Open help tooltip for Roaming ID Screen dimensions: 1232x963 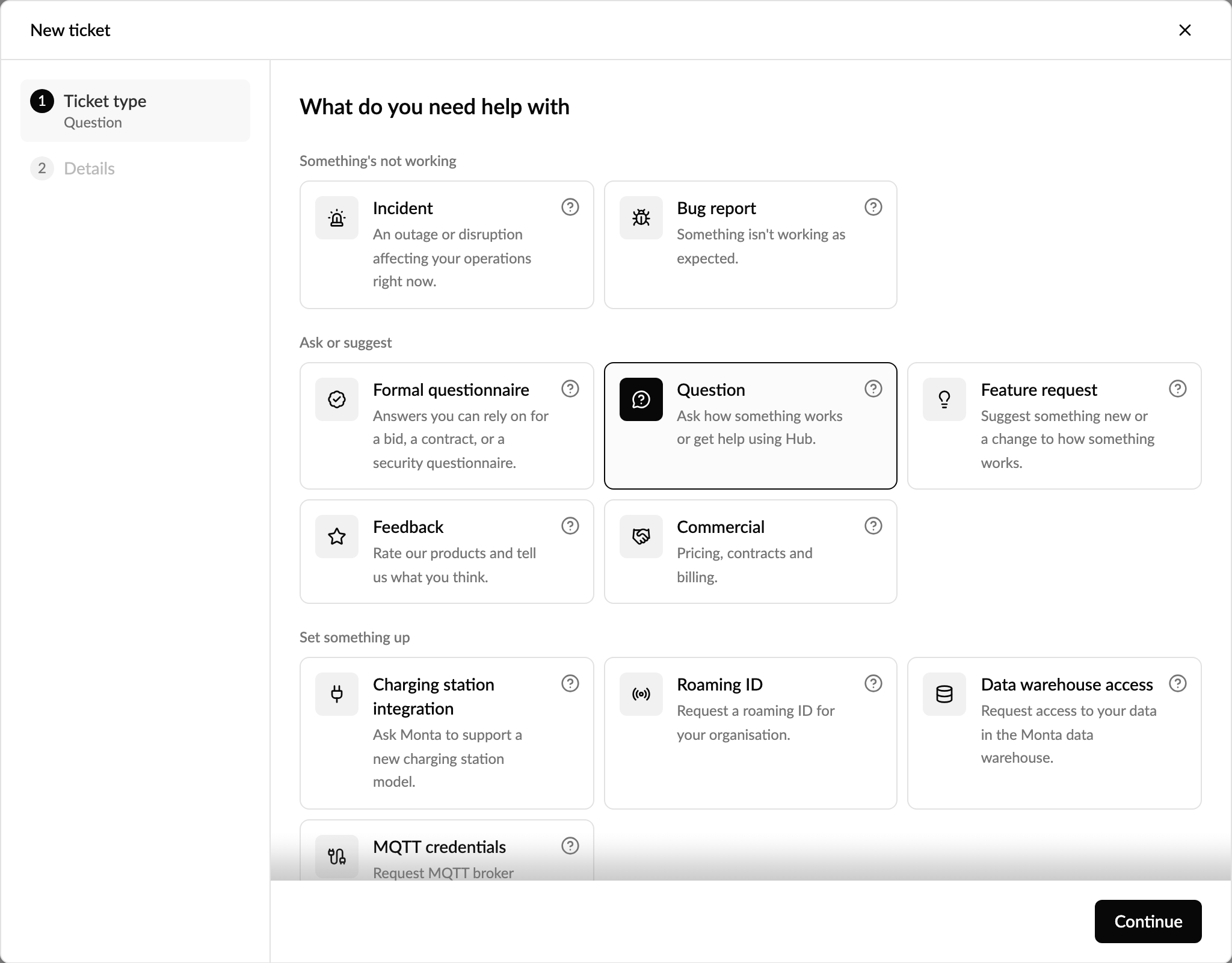873,683
